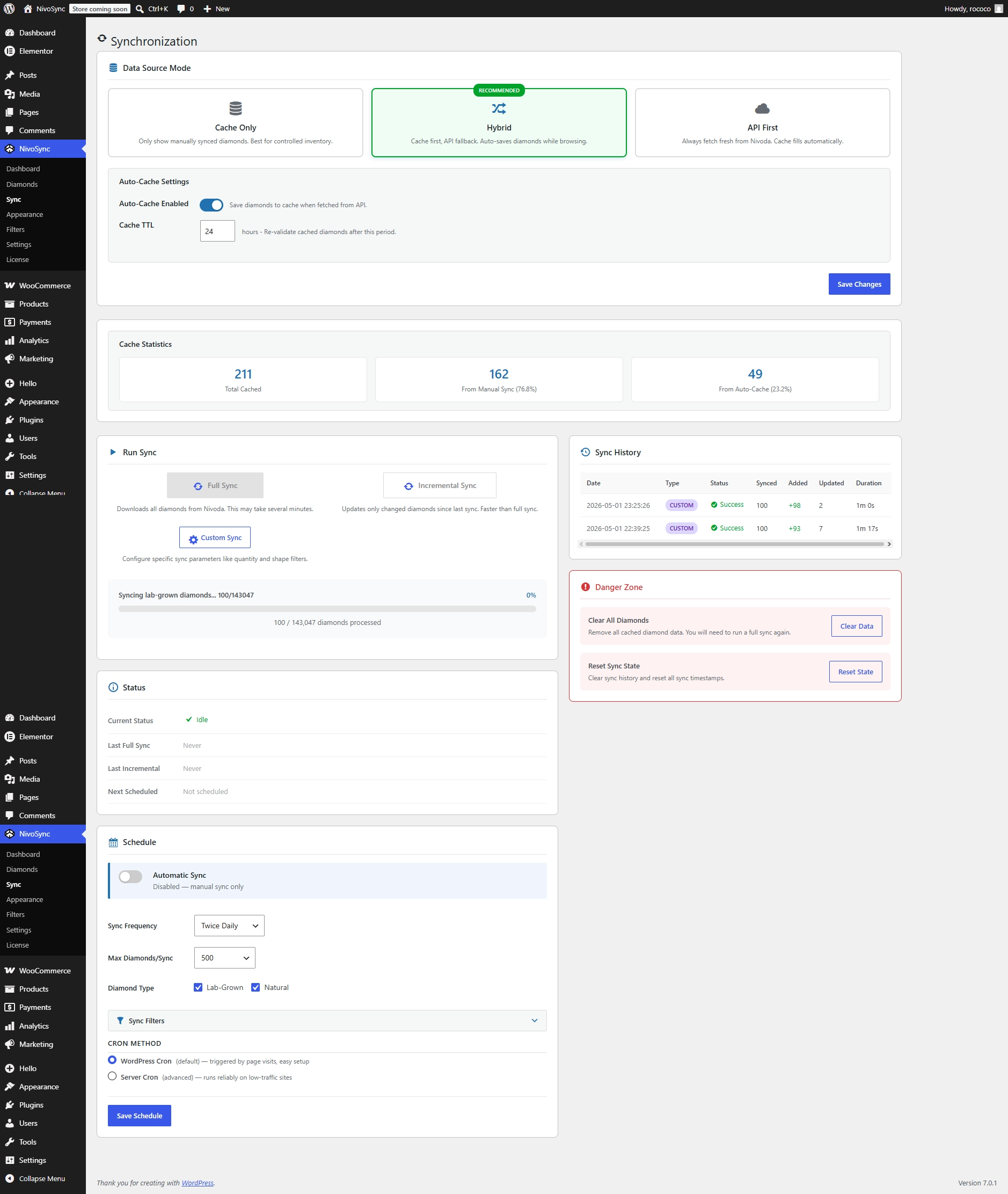Click the calendar icon beside Schedule heading

pyautogui.click(x=113, y=842)
